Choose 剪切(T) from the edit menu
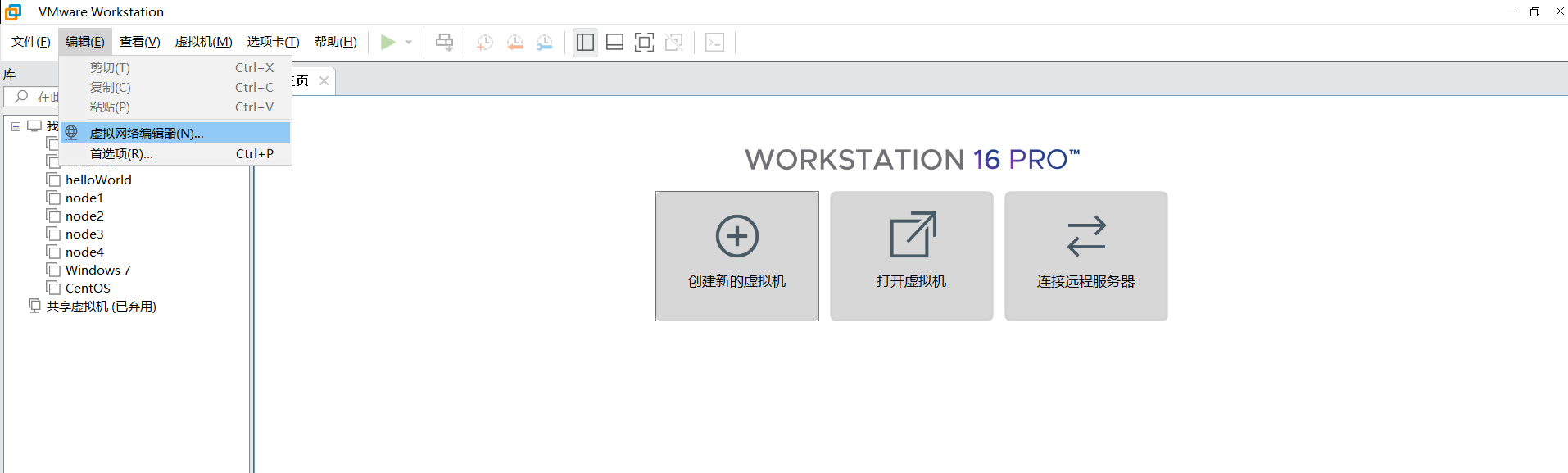The image size is (1568, 473). point(175,68)
